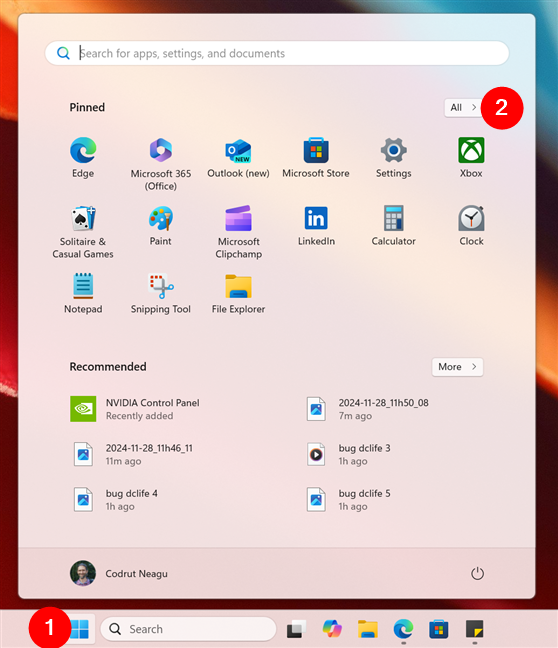
Task: Open Microsoft Store from pinned apps
Action: tap(316, 157)
